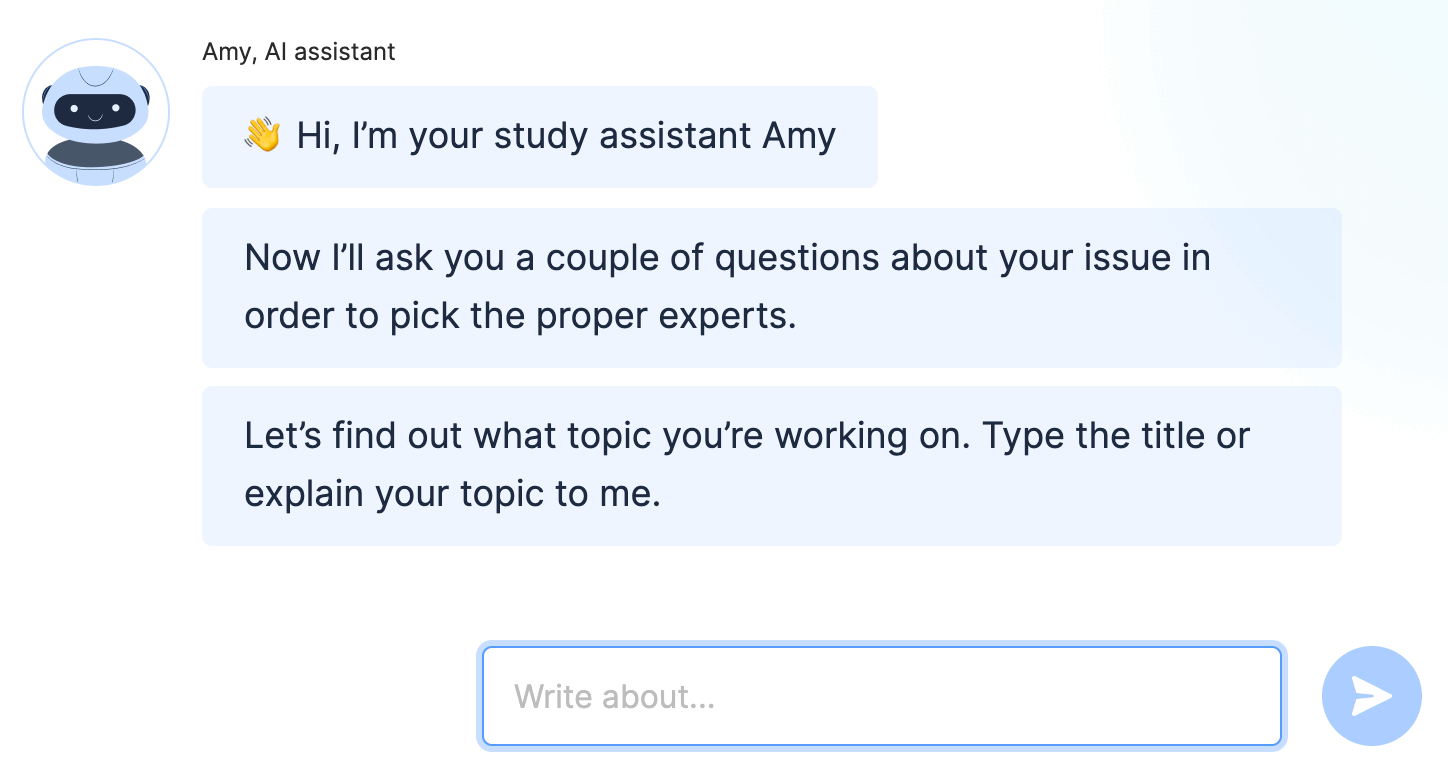Click the "Type the title or explain" message
The height and width of the screenshot is (766, 1448).
pos(771,466)
